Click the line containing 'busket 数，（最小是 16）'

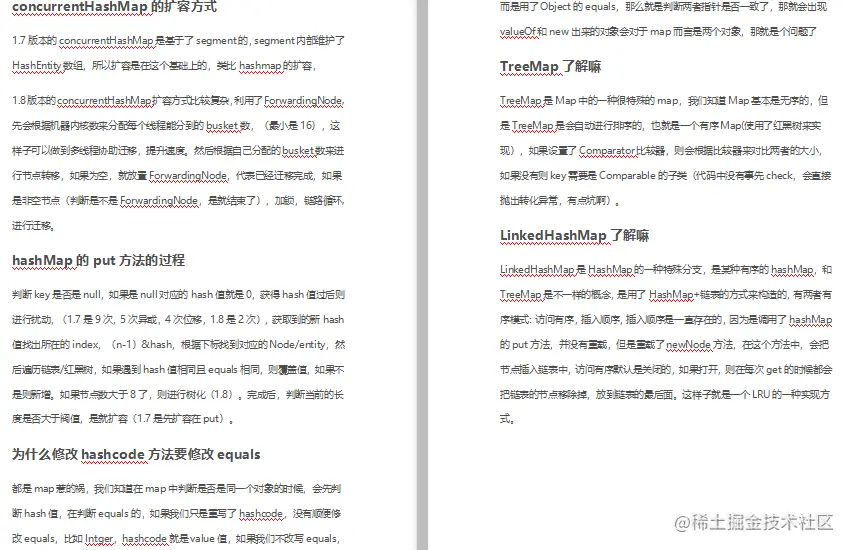pyautogui.click(x=176, y=126)
